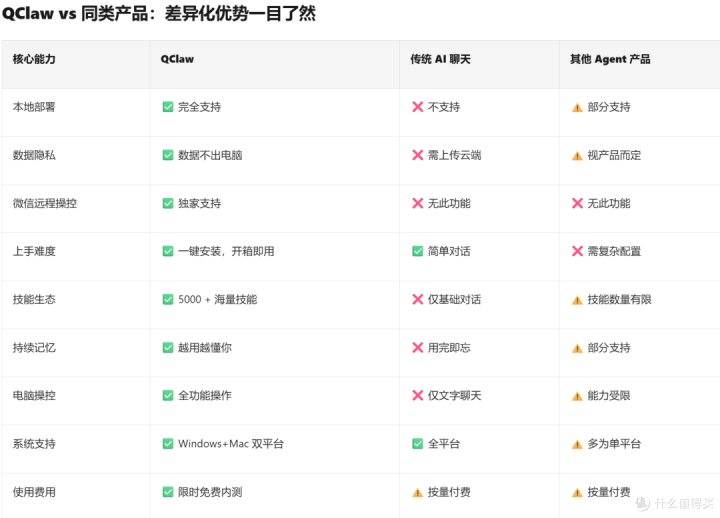The image size is (720, 518).
Task: Click the red X next to 用完即忘
Action: click(417, 347)
